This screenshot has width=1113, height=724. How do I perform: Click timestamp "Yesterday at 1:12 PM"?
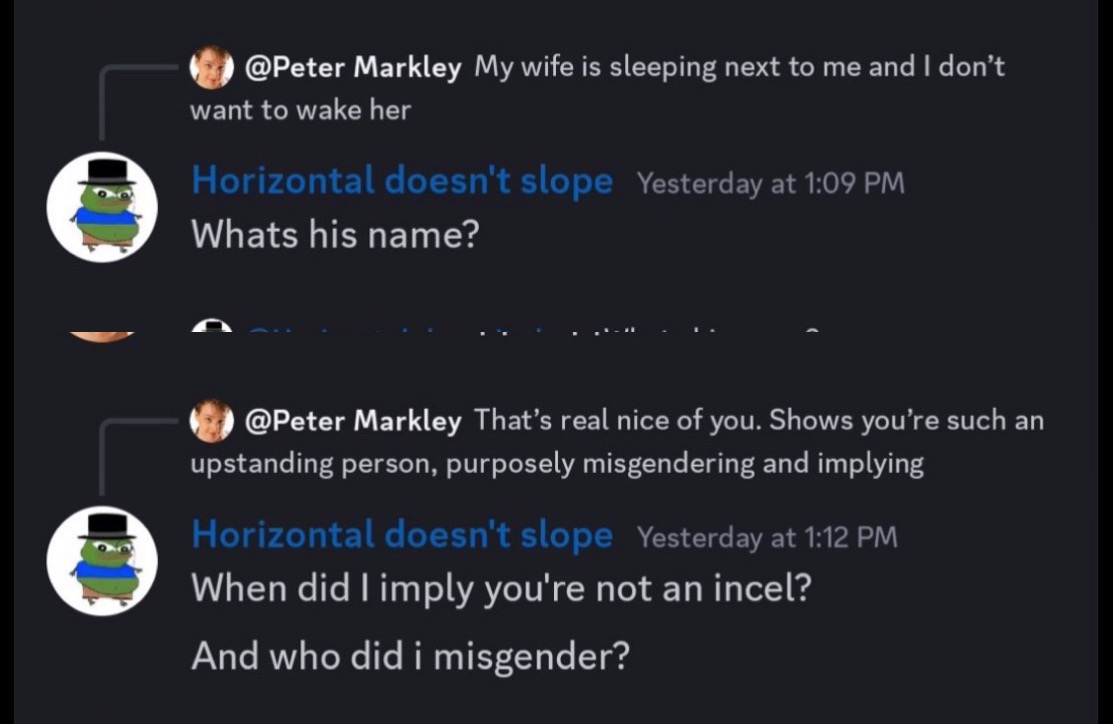click(767, 538)
